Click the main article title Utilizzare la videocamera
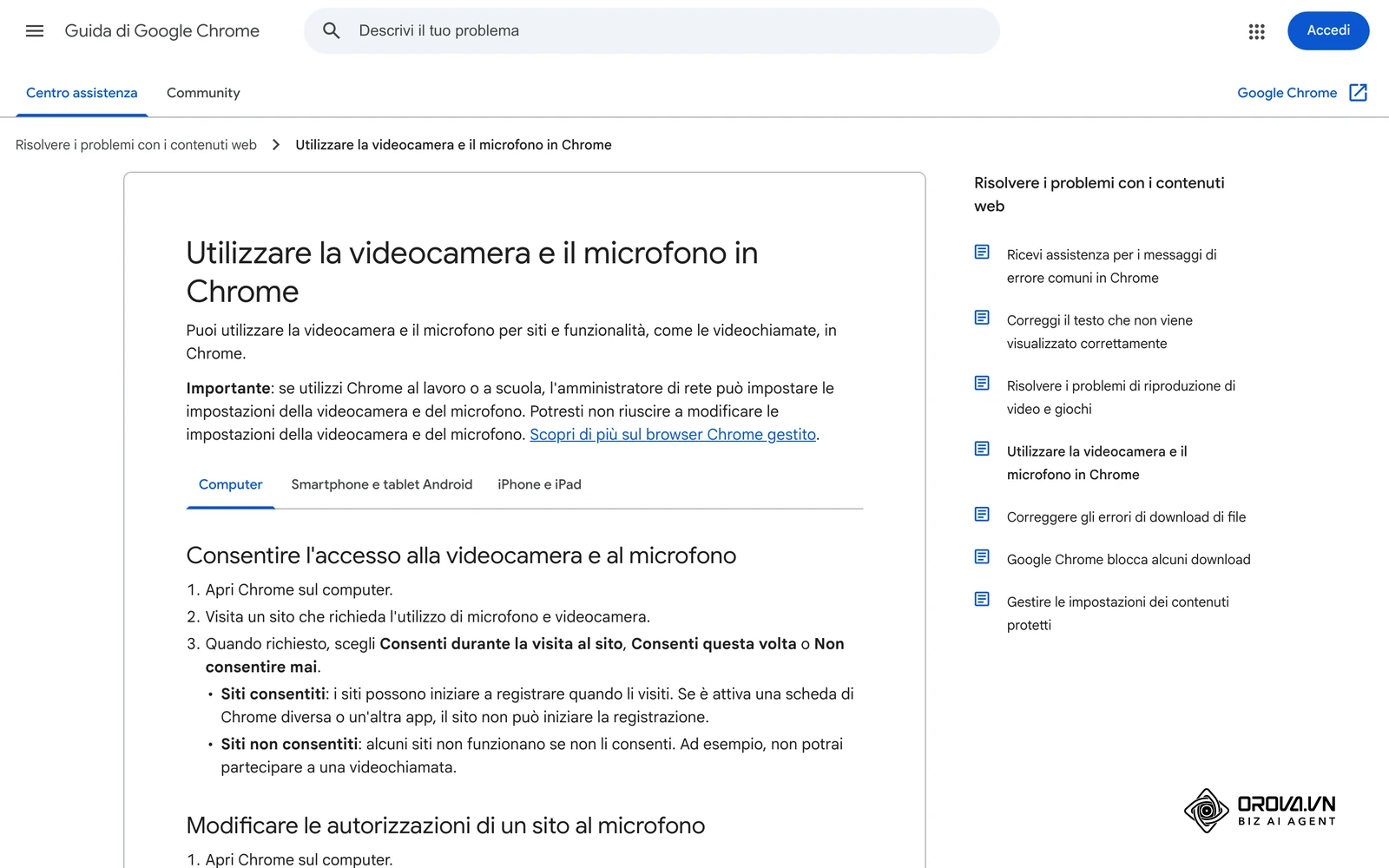The width and height of the screenshot is (1389, 868). click(x=472, y=272)
